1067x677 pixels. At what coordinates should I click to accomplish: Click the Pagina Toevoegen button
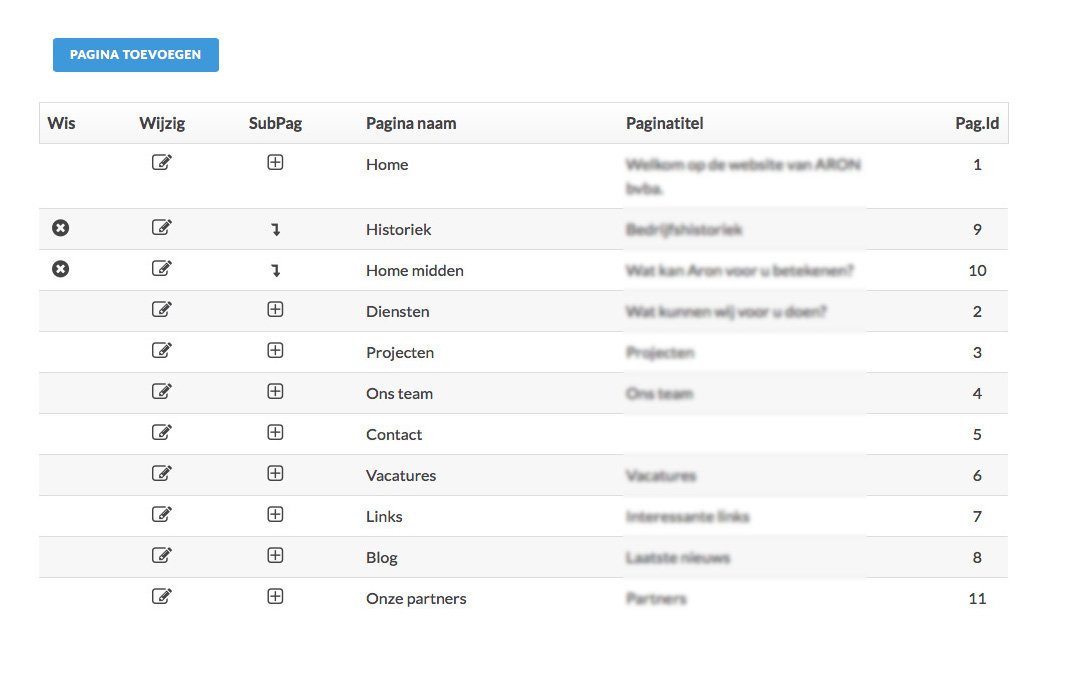(x=136, y=54)
